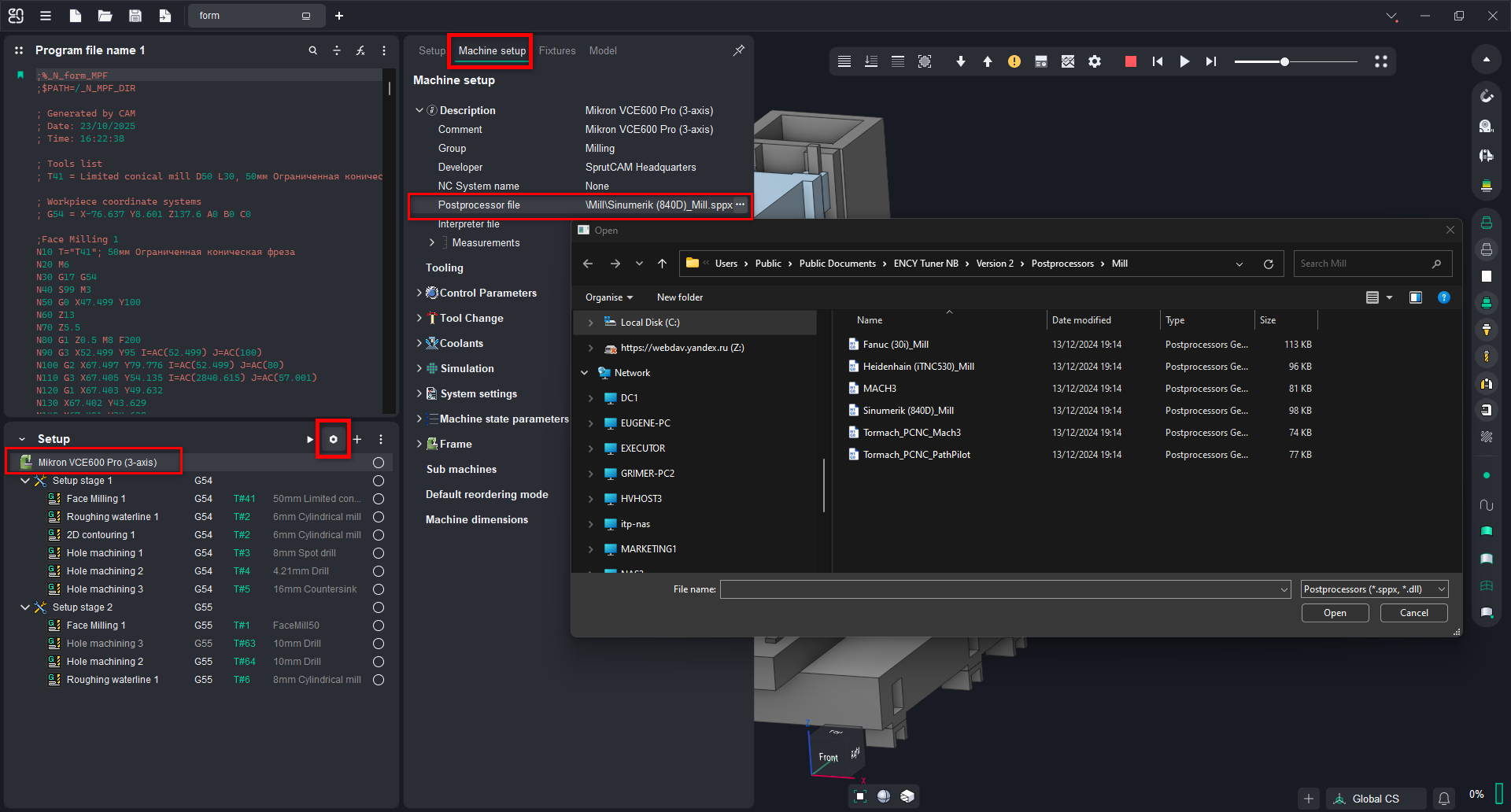This screenshot has height=812, width=1511.
Task: Toggle the circle for 2D contouring 1
Action: pos(379,535)
